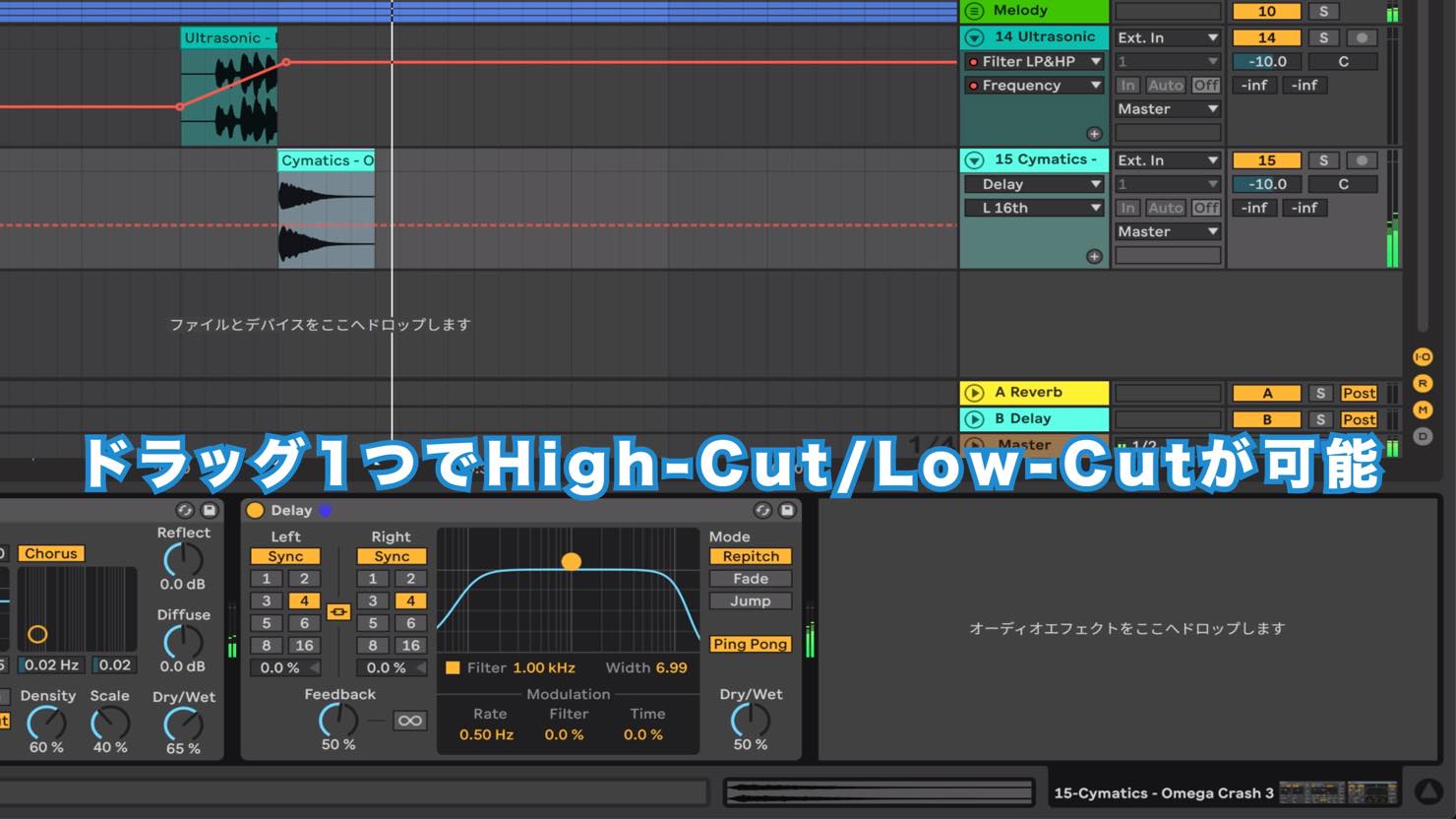
Task: Toggle the Mixer section (M button)
Action: (1423, 409)
